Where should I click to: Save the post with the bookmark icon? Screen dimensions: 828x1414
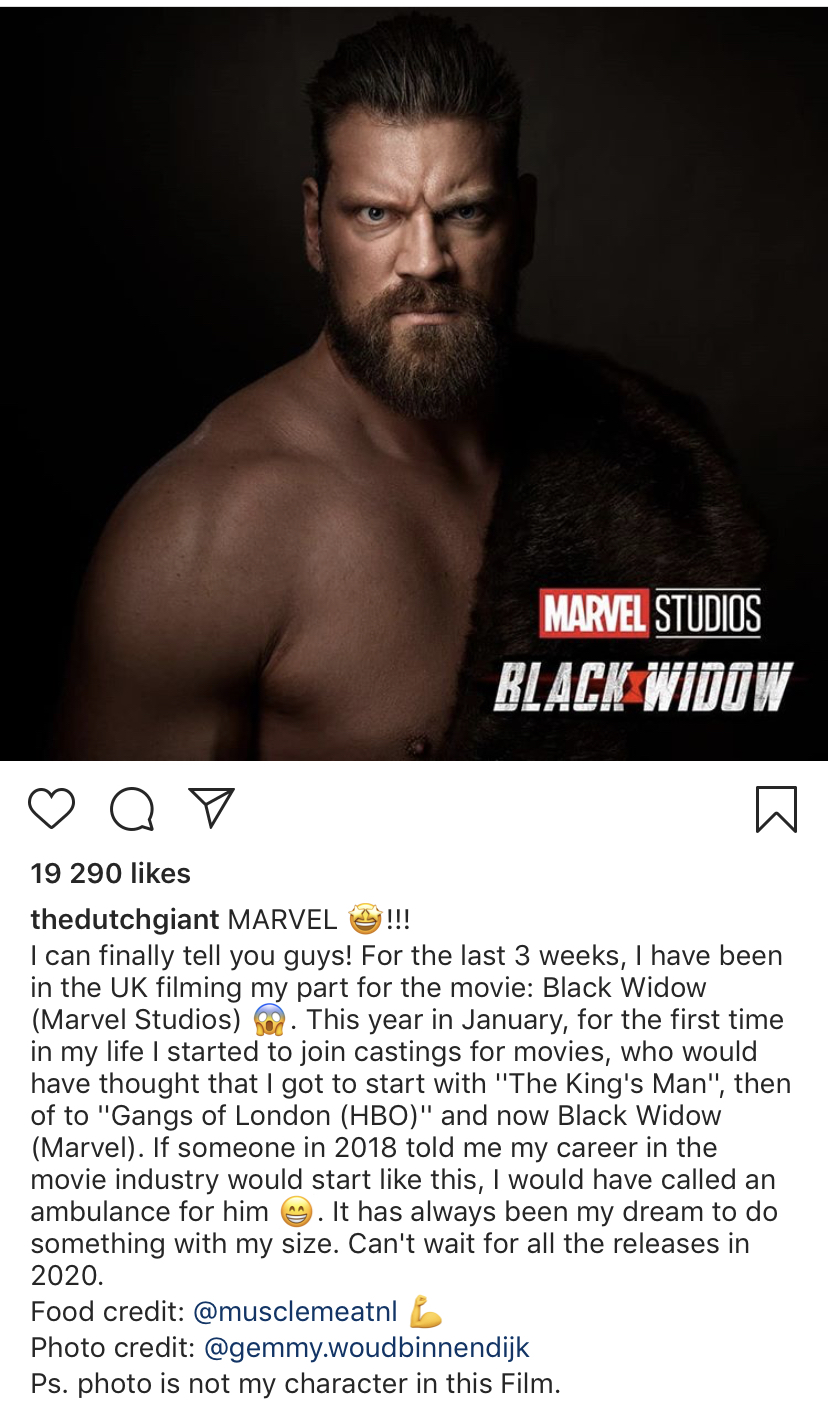pos(776,809)
